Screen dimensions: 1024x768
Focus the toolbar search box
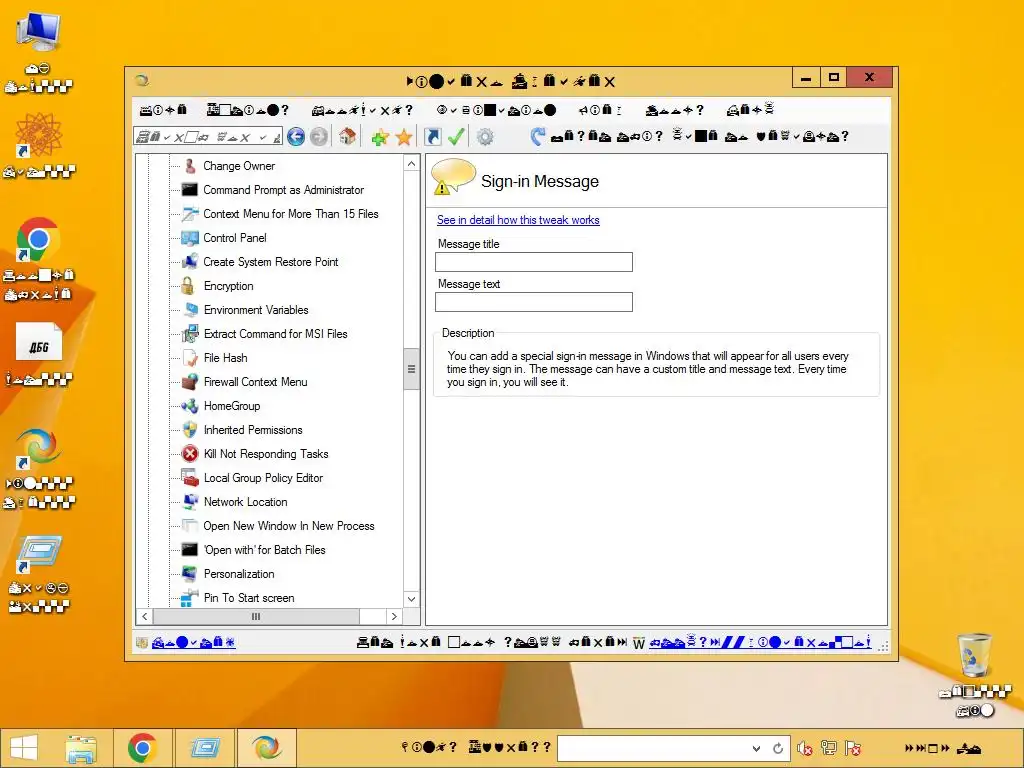(208, 136)
